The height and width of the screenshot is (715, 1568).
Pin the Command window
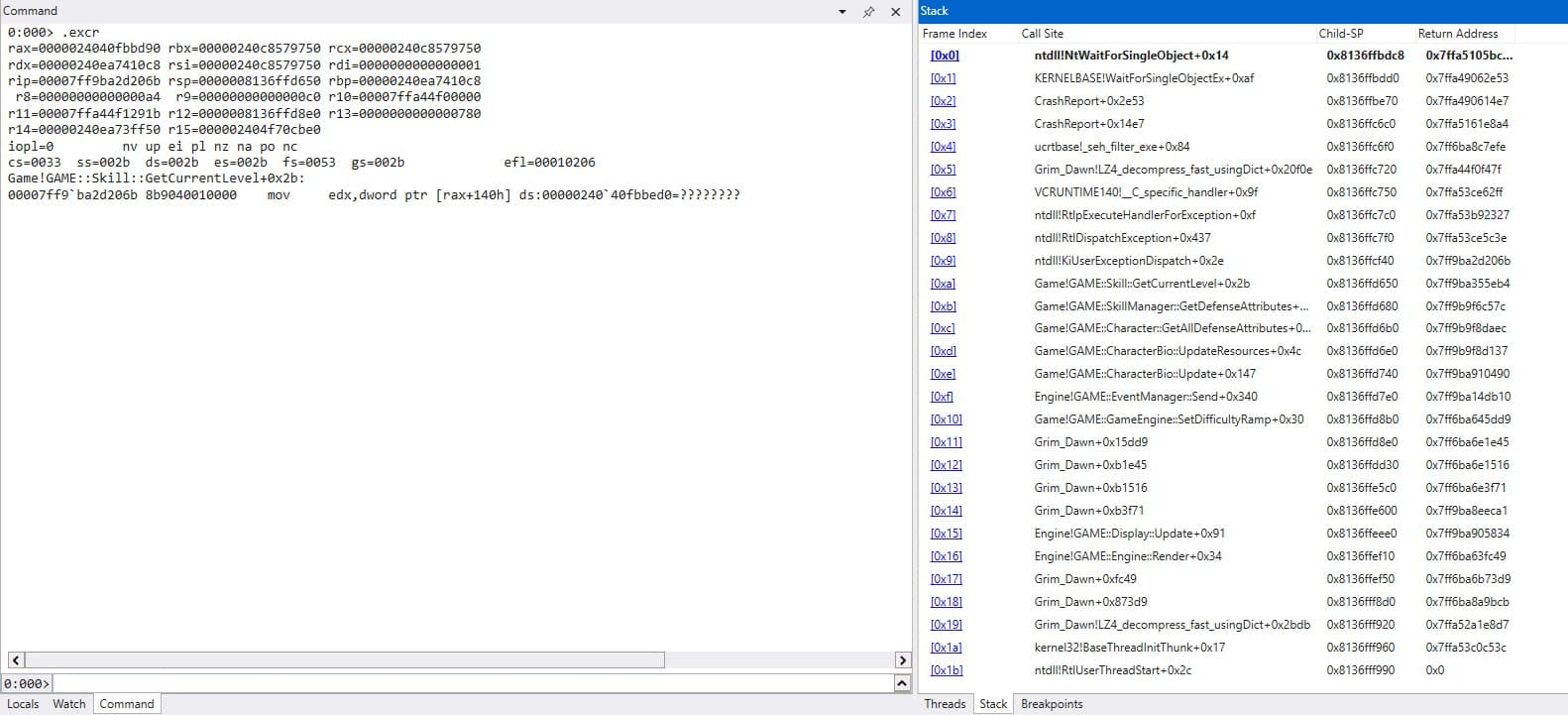click(x=868, y=12)
